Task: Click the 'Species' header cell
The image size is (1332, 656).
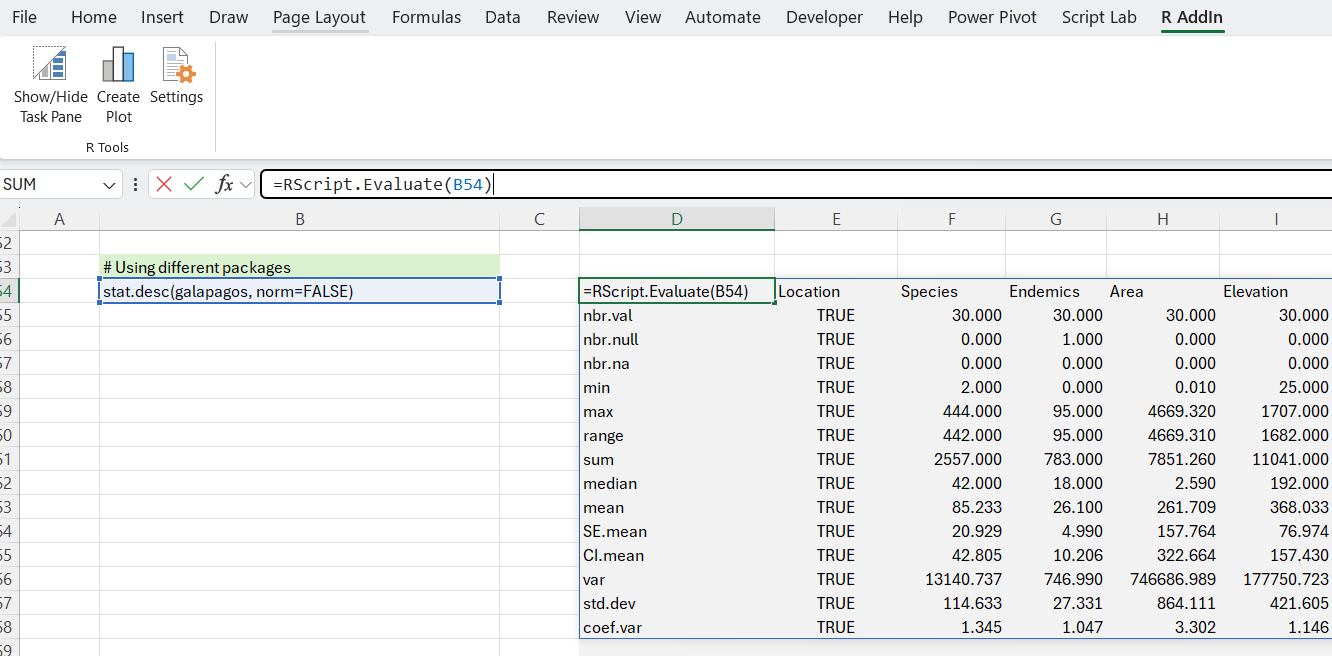Action: tap(952, 291)
